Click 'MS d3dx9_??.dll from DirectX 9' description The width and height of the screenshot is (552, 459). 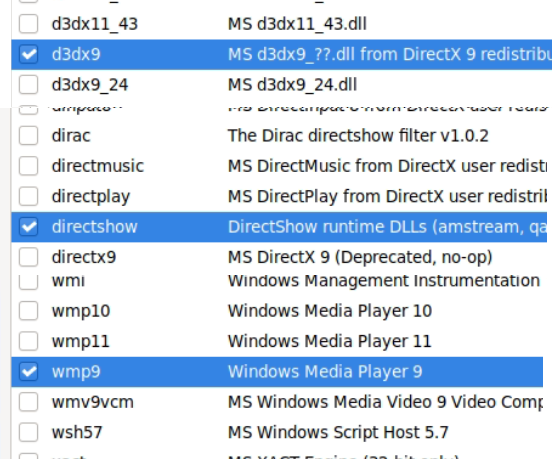click(390, 55)
